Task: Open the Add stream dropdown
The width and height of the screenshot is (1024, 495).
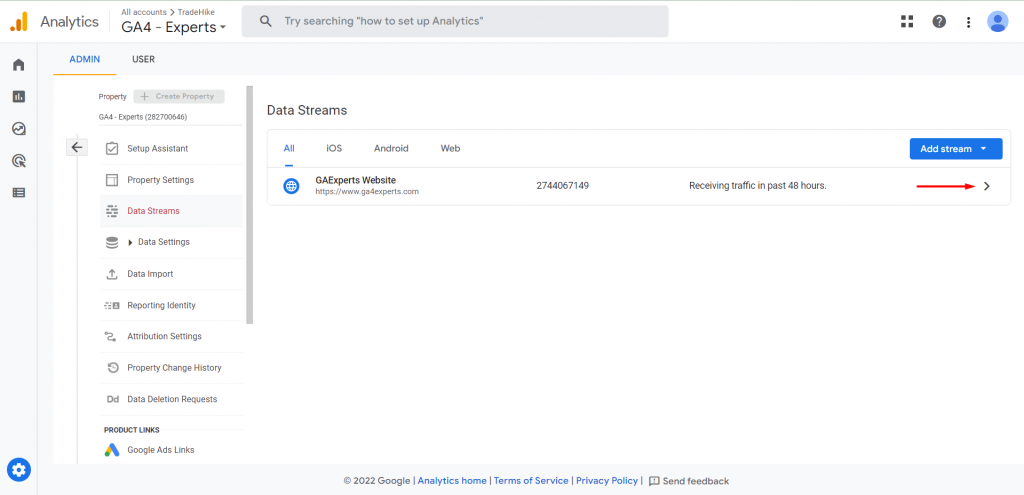Action: pos(955,149)
